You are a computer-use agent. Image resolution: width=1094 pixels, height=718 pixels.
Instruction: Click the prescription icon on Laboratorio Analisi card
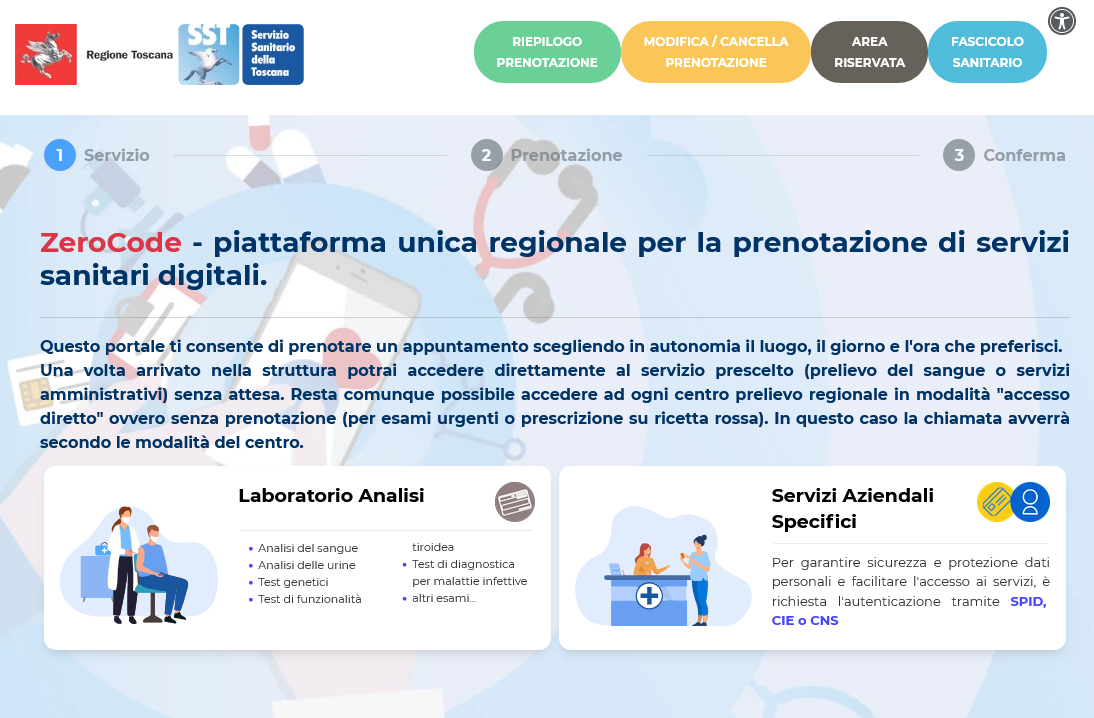click(x=515, y=502)
